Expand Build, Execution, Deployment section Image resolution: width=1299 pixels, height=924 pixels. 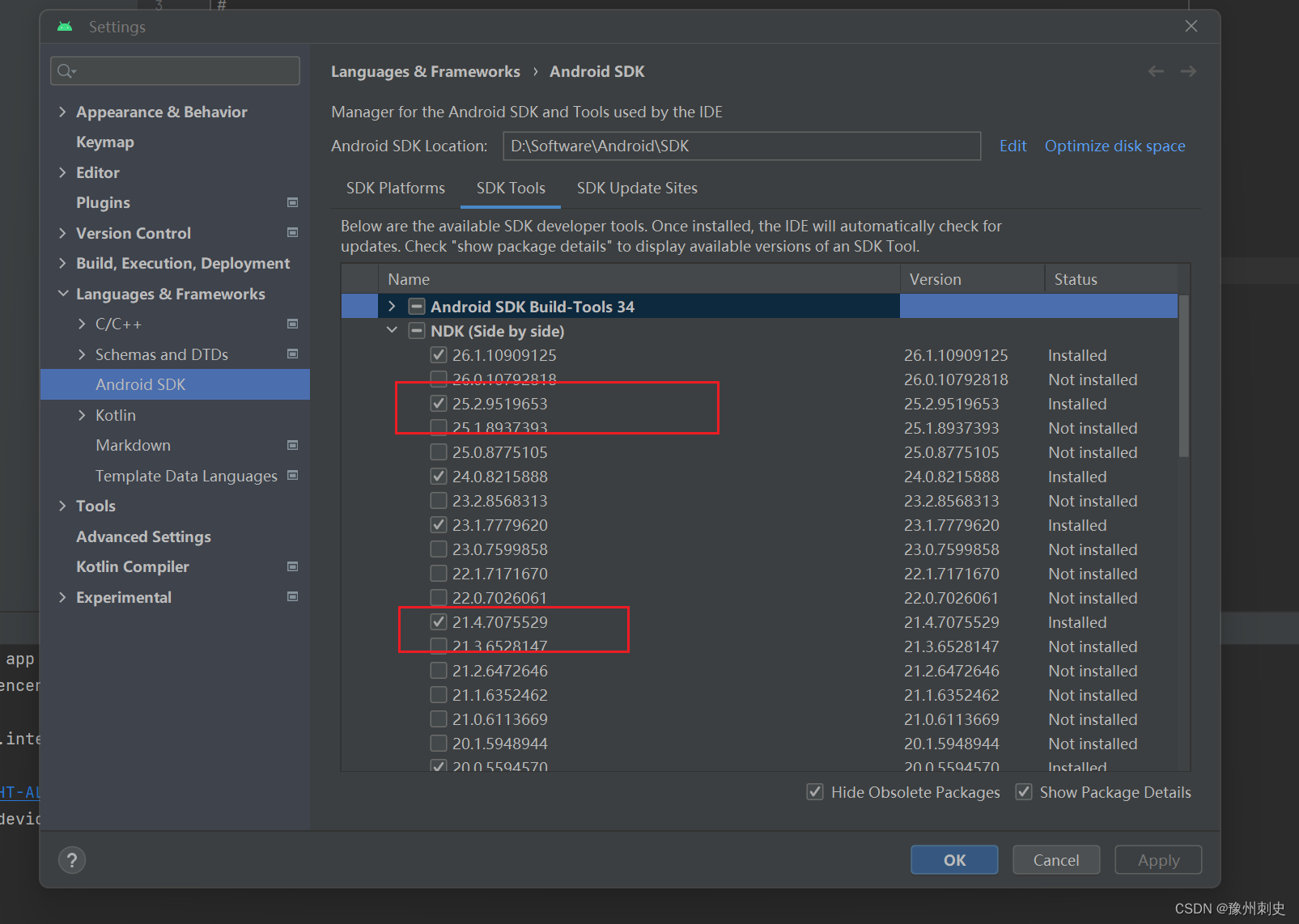[62, 263]
